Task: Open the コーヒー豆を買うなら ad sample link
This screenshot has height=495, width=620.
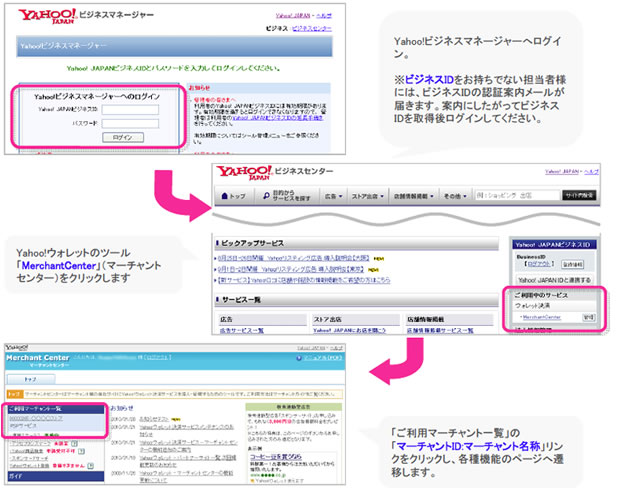Action: pyautogui.click(x=276, y=456)
